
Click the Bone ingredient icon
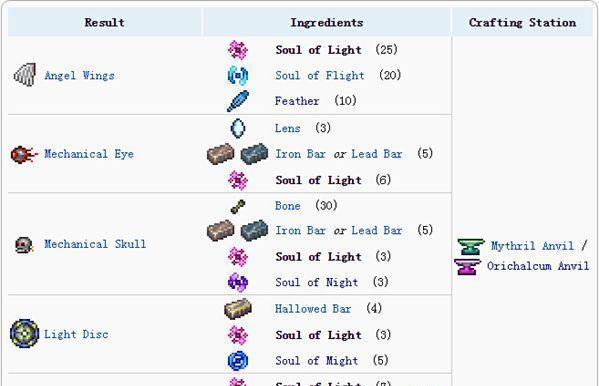[238, 206]
